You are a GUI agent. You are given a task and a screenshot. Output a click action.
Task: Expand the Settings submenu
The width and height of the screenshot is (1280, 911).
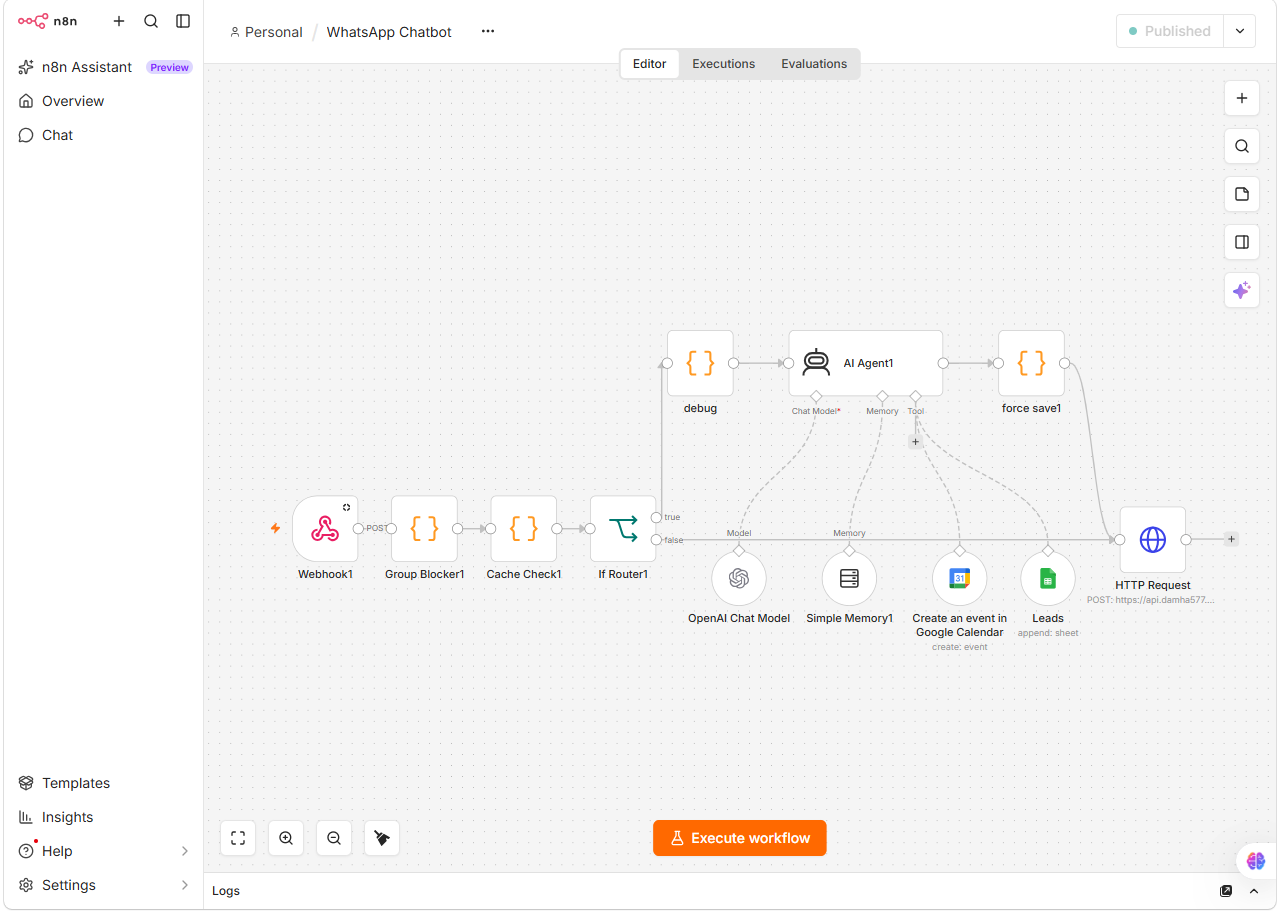coord(185,885)
